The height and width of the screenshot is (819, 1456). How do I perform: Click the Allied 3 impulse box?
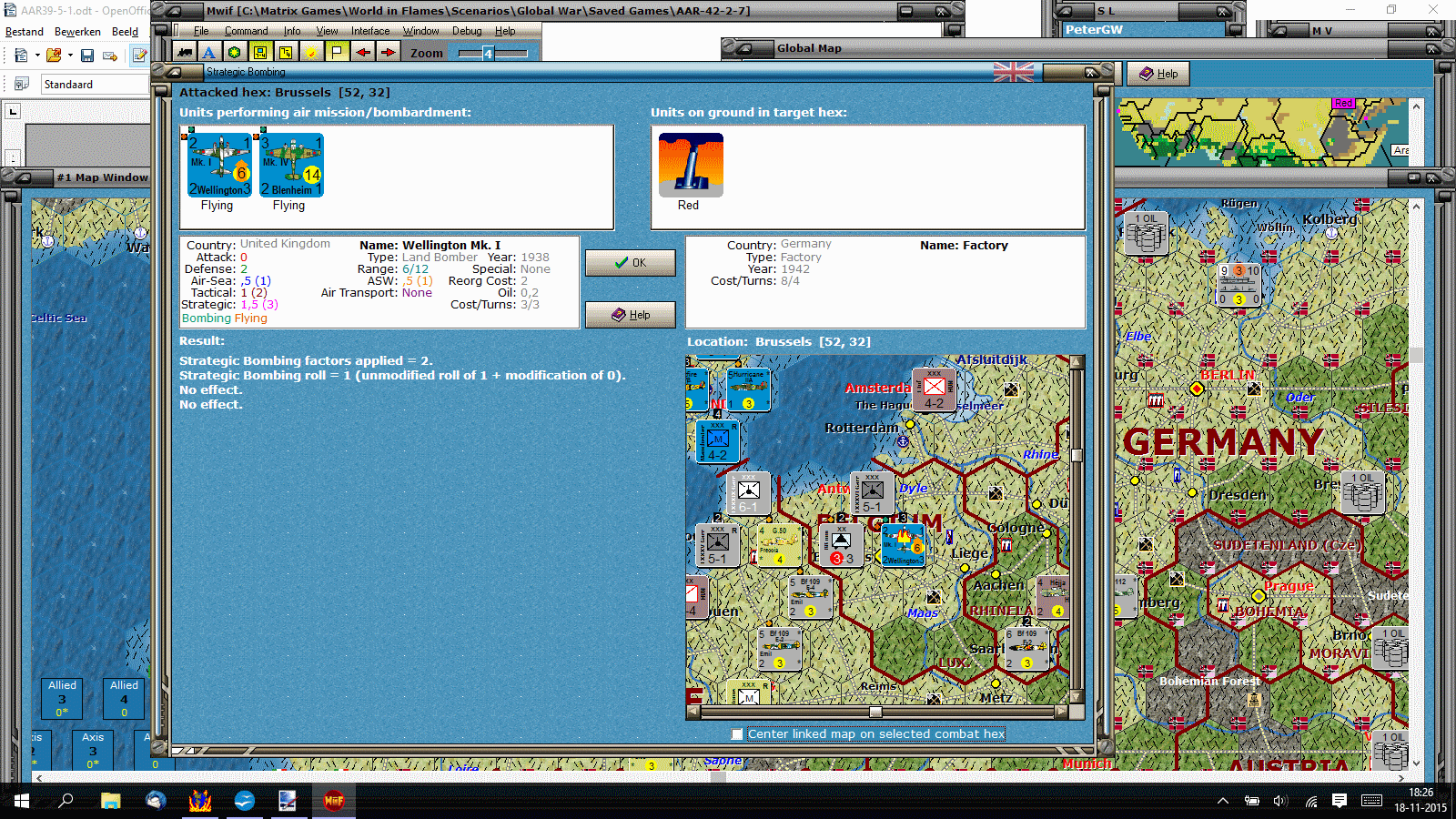click(62, 699)
